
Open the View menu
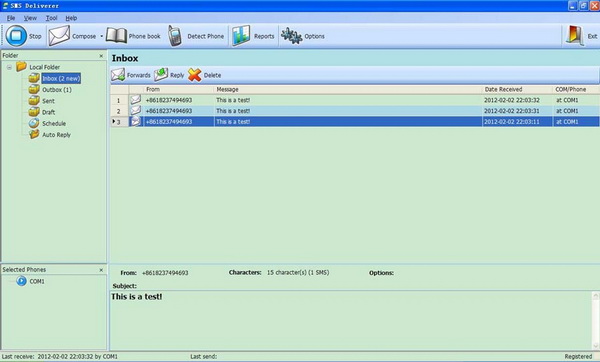point(30,18)
